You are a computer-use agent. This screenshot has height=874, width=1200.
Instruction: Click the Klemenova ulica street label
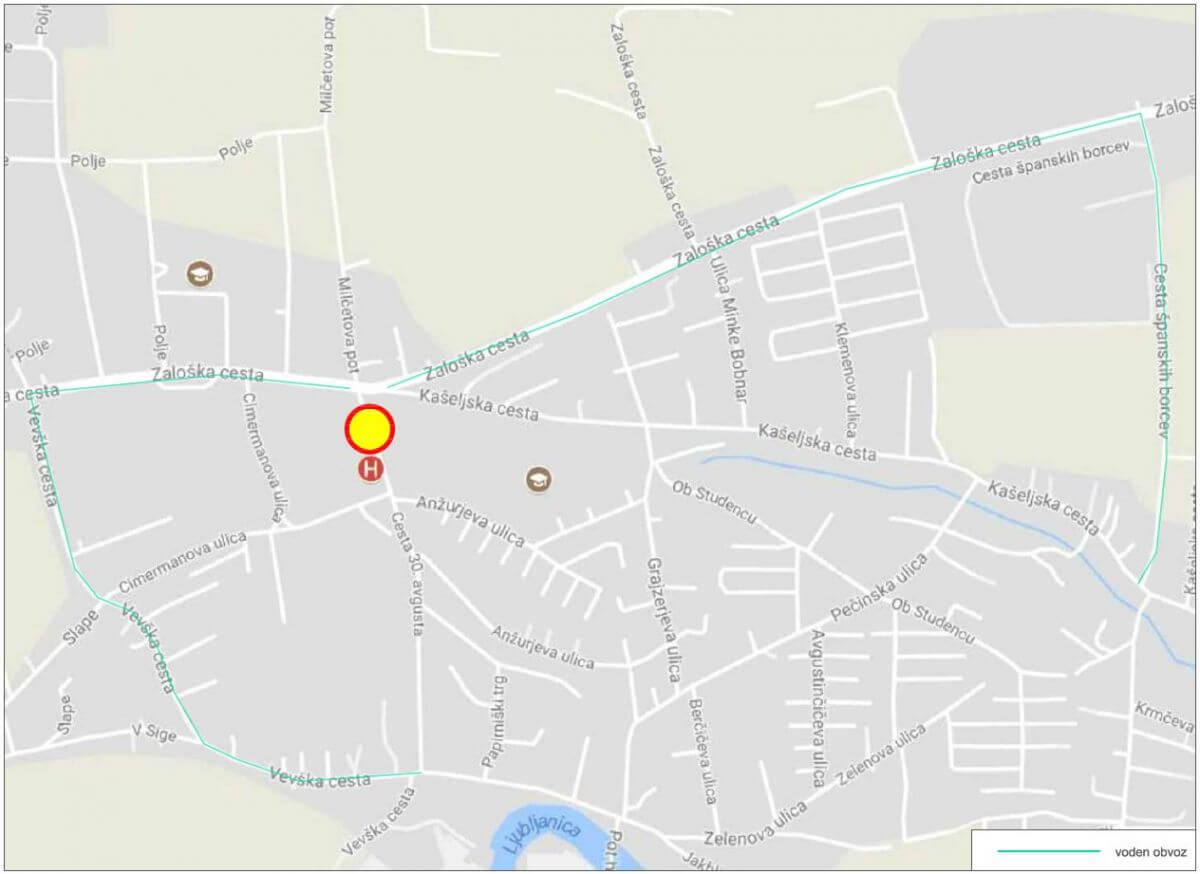tap(845, 380)
